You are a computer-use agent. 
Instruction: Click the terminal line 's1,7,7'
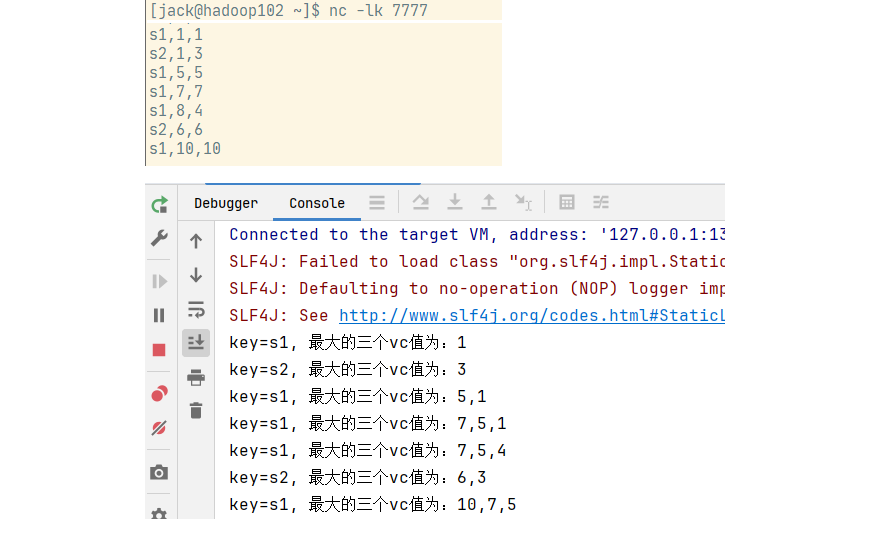pyautogui.click(x=176, y=91)
